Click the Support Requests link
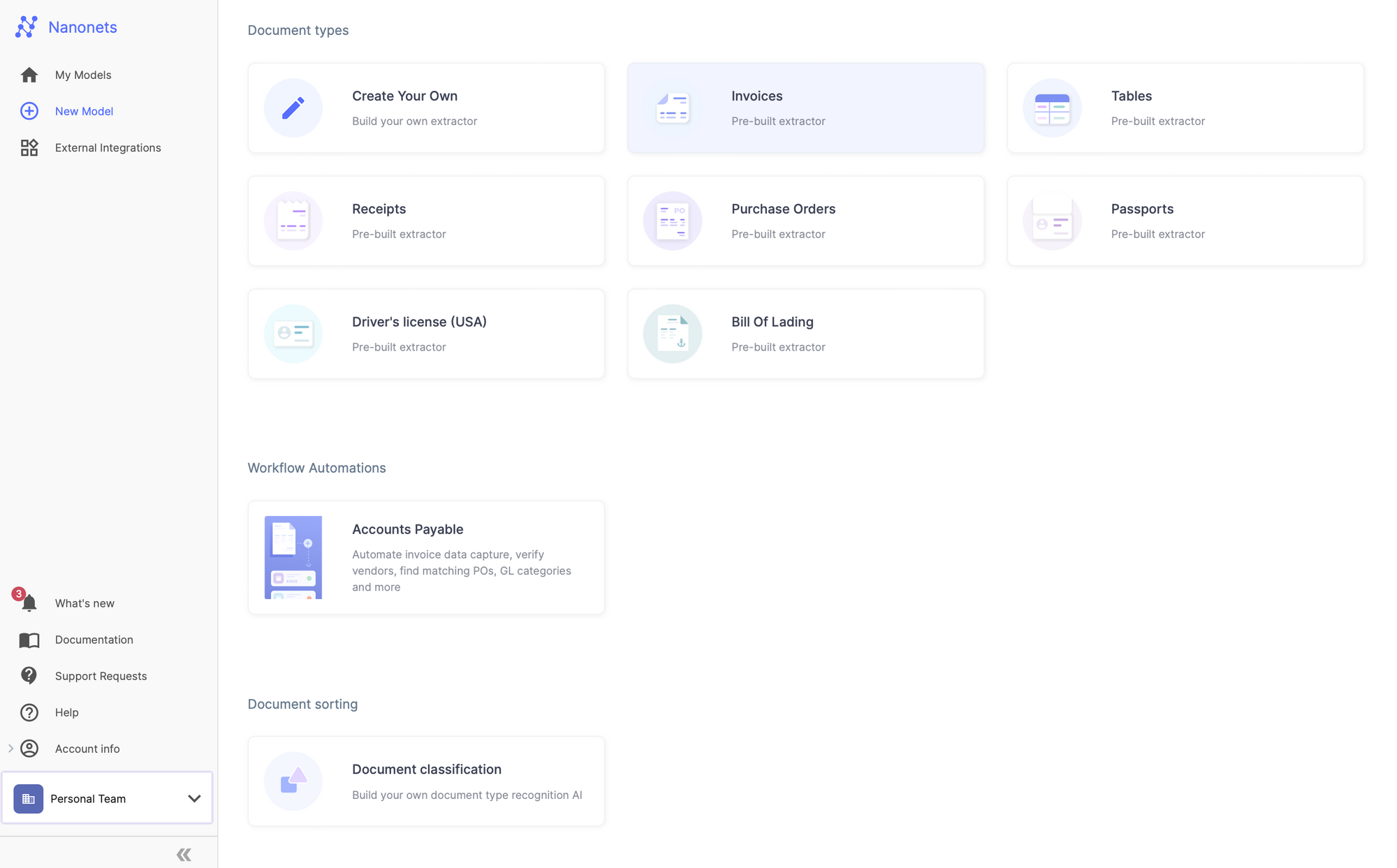The image size is (1397, 868). coord(101,675)
